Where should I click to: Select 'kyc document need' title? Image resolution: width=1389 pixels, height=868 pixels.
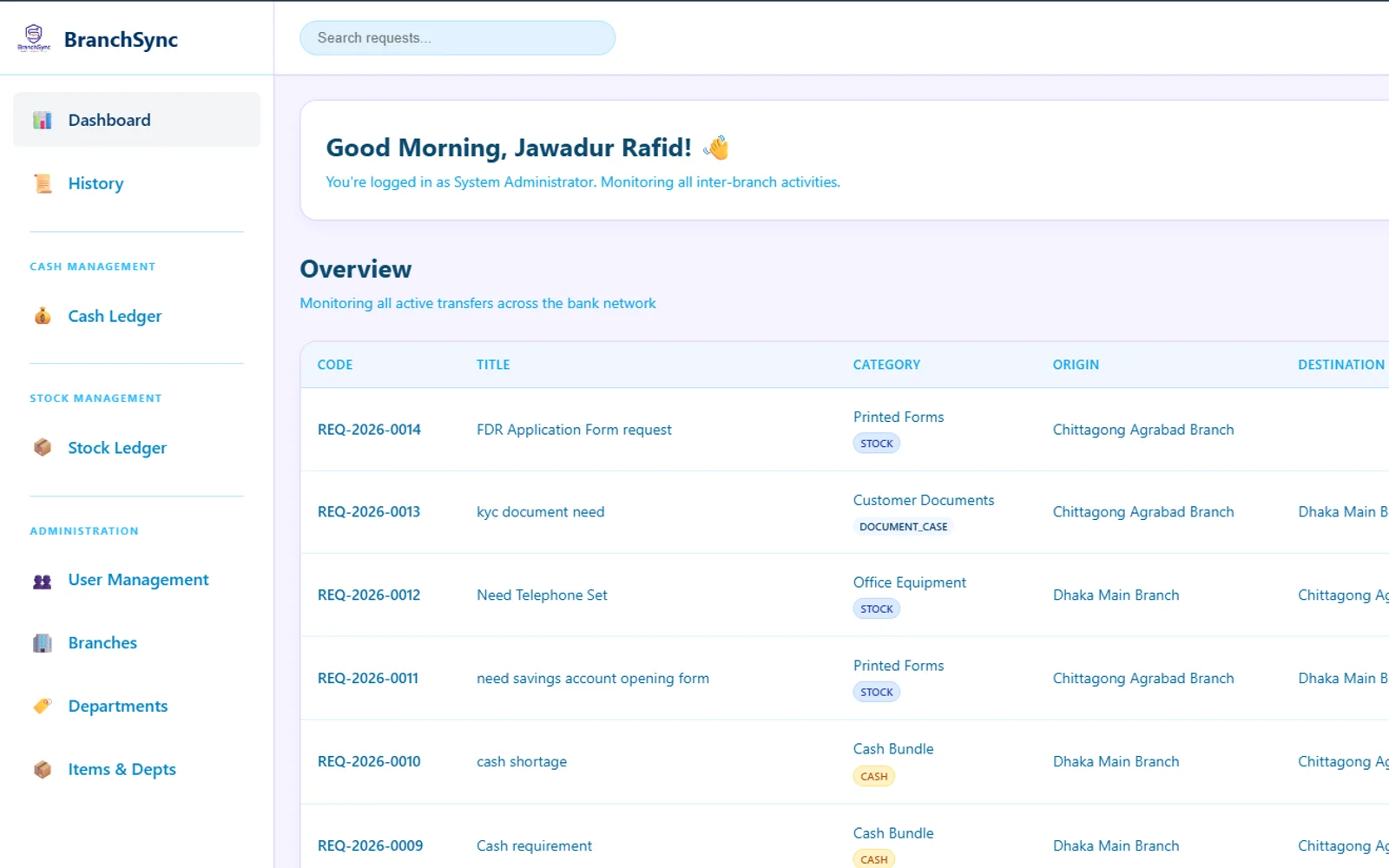click(x=540, y=512)
